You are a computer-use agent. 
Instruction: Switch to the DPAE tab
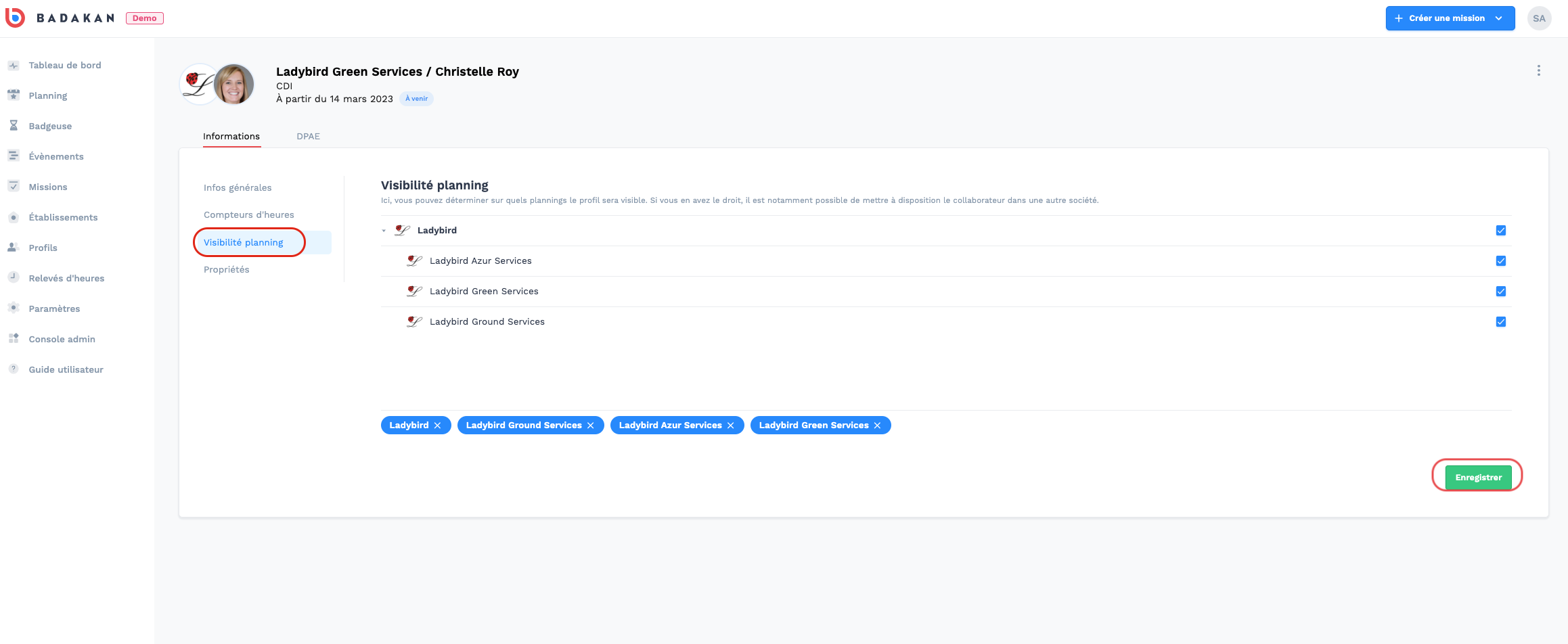(308, 136)
